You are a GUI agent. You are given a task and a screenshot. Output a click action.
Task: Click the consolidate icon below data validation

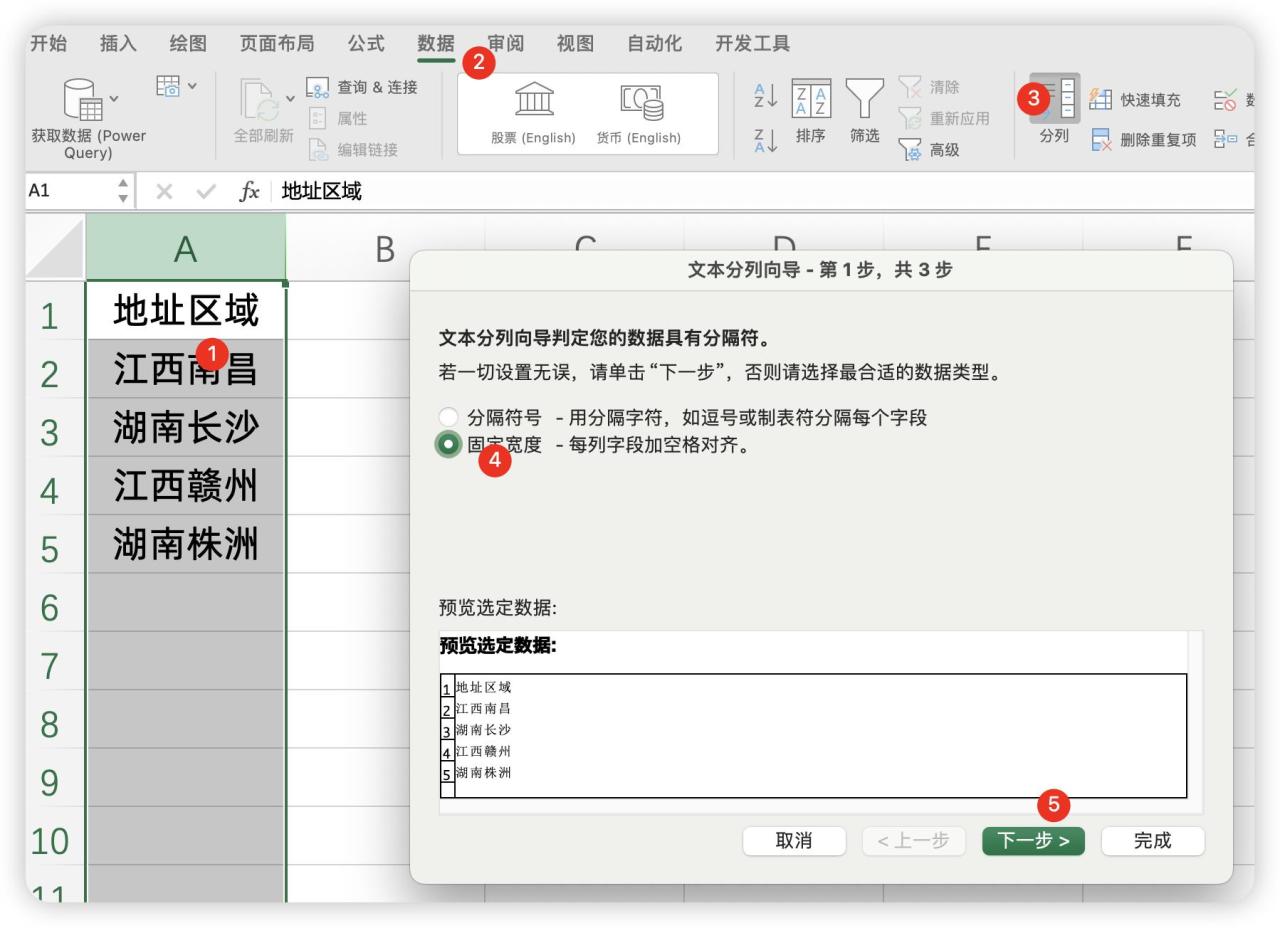point(1225,140)
